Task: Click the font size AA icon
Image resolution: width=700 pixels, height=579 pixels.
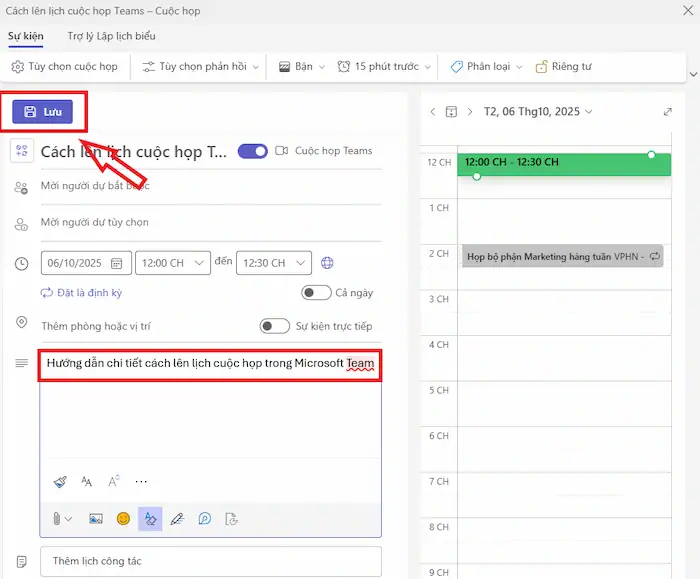Action: [87, 481]
